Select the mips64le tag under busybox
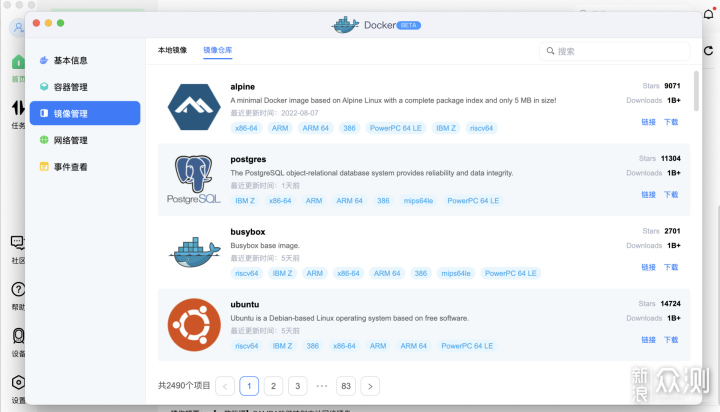This screenshot has width=720, height=412. [456, 273]
